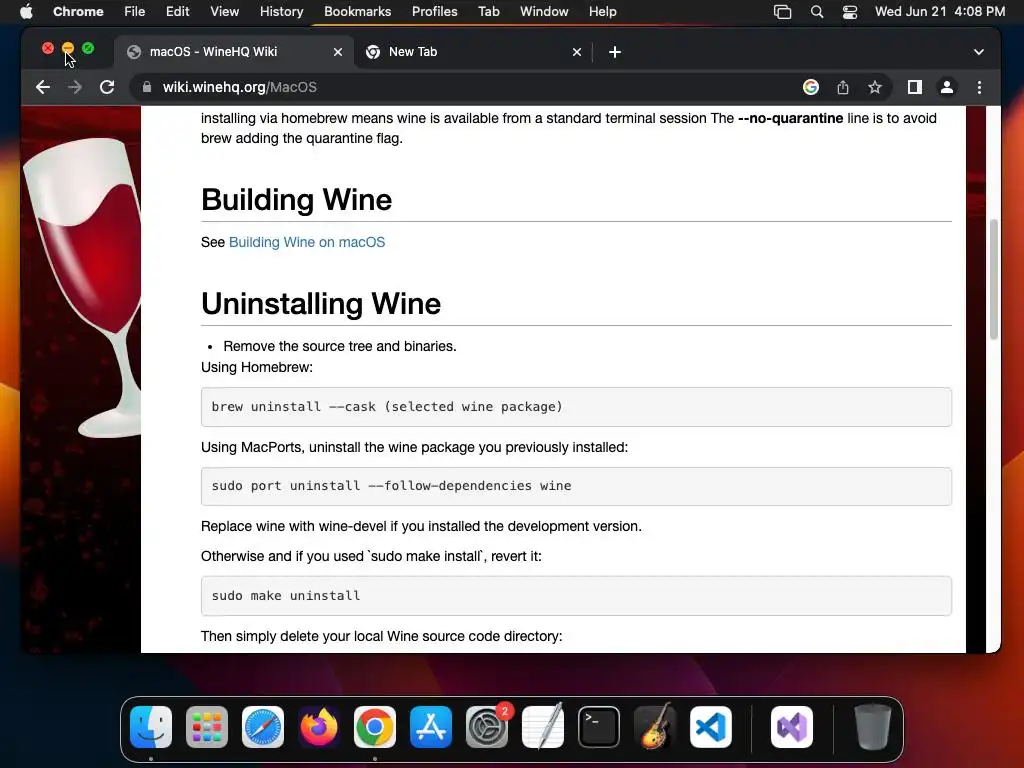Open the Chrome profile avatar

tap(946, 87)
